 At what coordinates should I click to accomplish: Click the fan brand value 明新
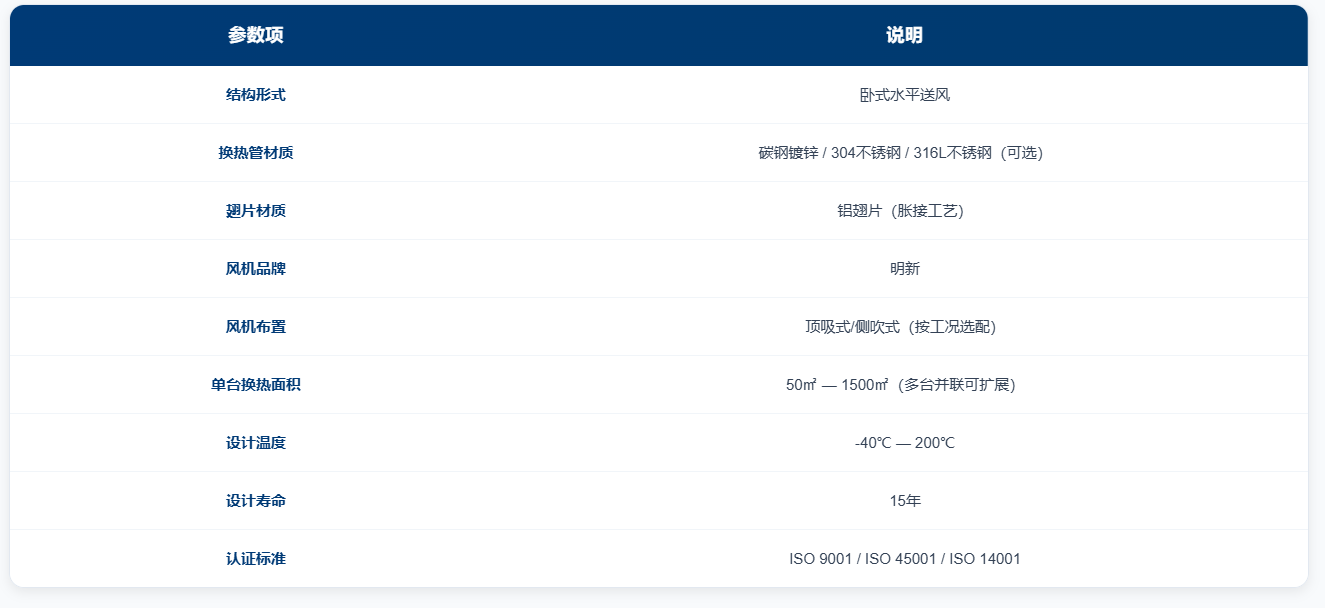pyautogui.click(x=905, y=269)
